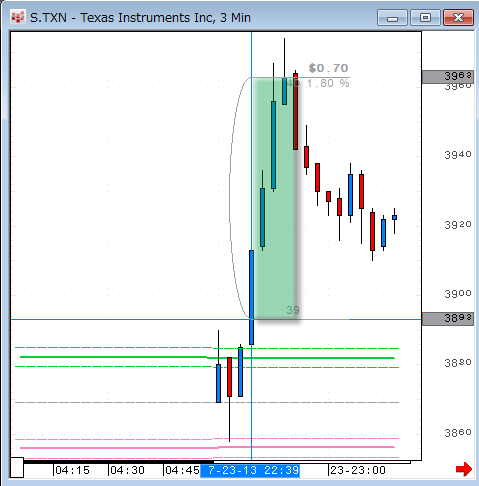The image size is (479, 486).
Task: Click the 3860 price scale label
Action: (x=458, y=433)
